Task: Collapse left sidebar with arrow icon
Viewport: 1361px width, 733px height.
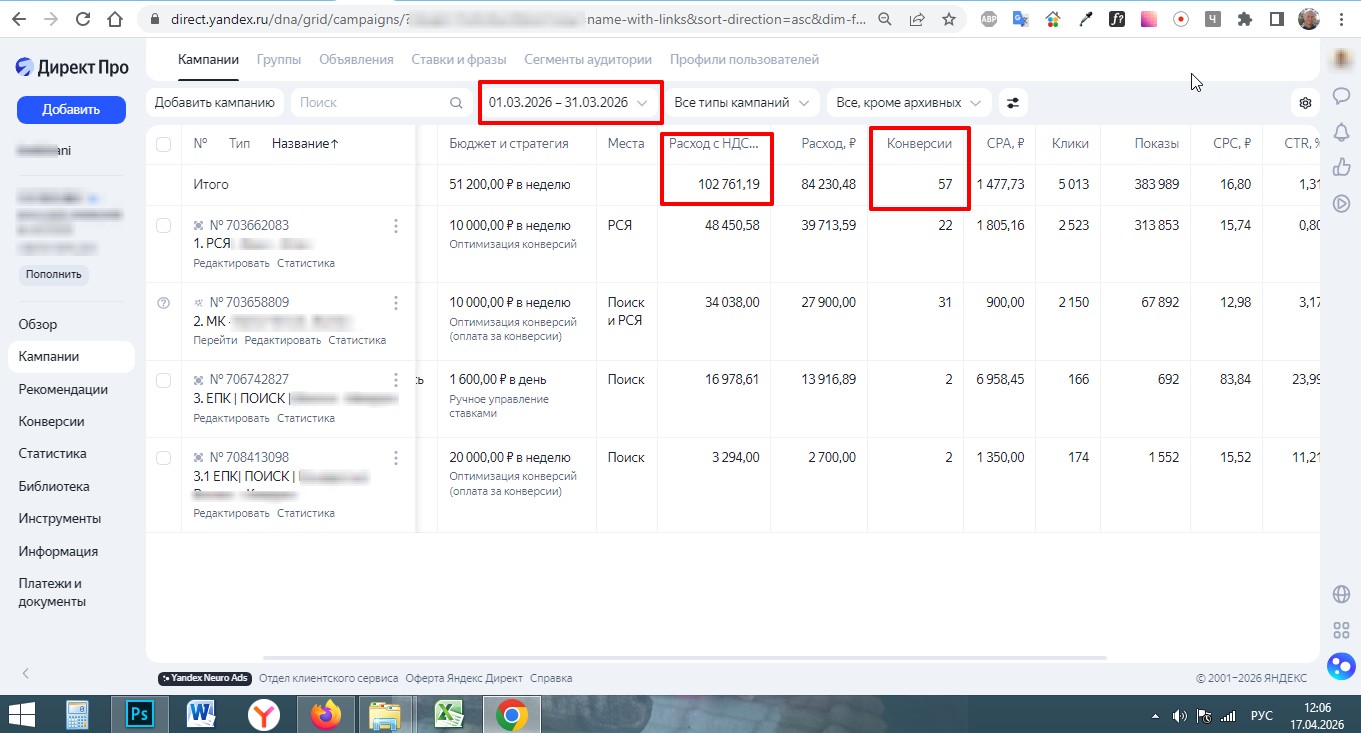Action: 26,674
